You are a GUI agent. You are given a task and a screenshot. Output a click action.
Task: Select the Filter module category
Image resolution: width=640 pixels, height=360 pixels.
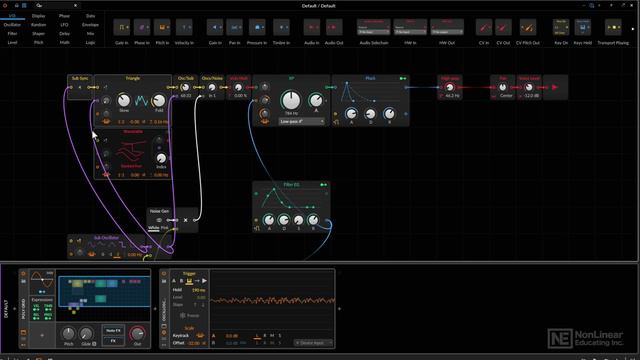coord(12,33)
